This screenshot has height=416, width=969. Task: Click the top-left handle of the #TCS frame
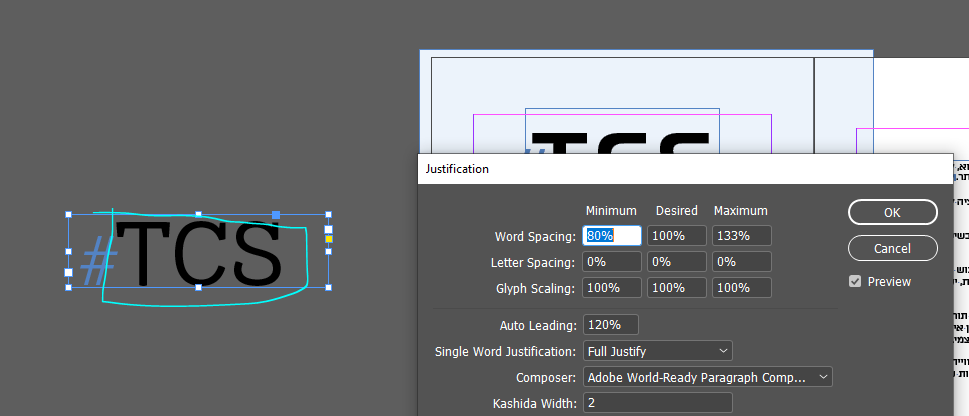[x=68, y=215]
